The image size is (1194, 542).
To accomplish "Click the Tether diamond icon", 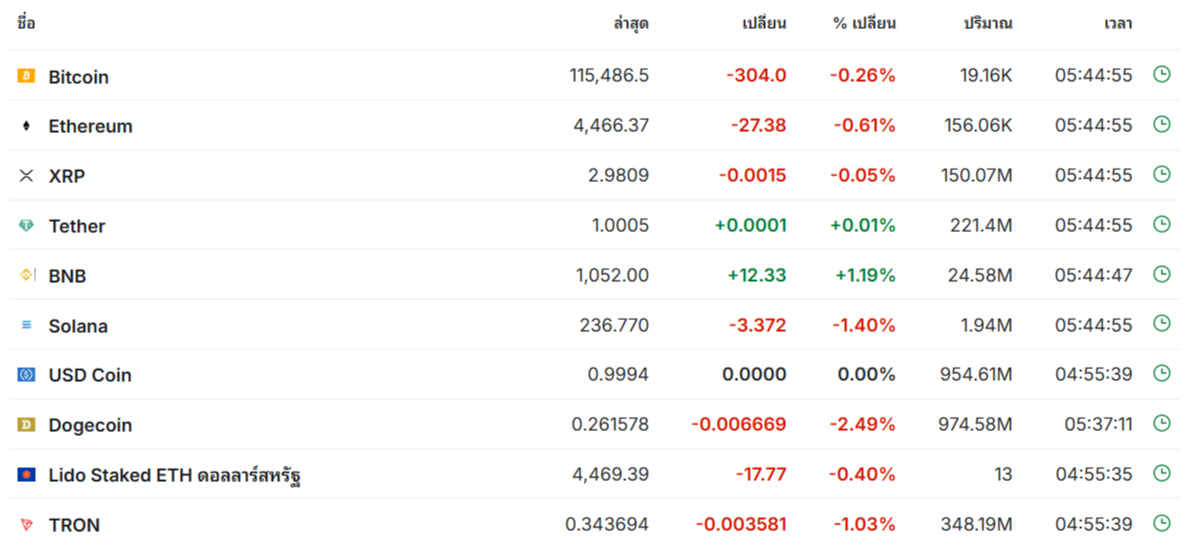I will [x=27, y=225].
